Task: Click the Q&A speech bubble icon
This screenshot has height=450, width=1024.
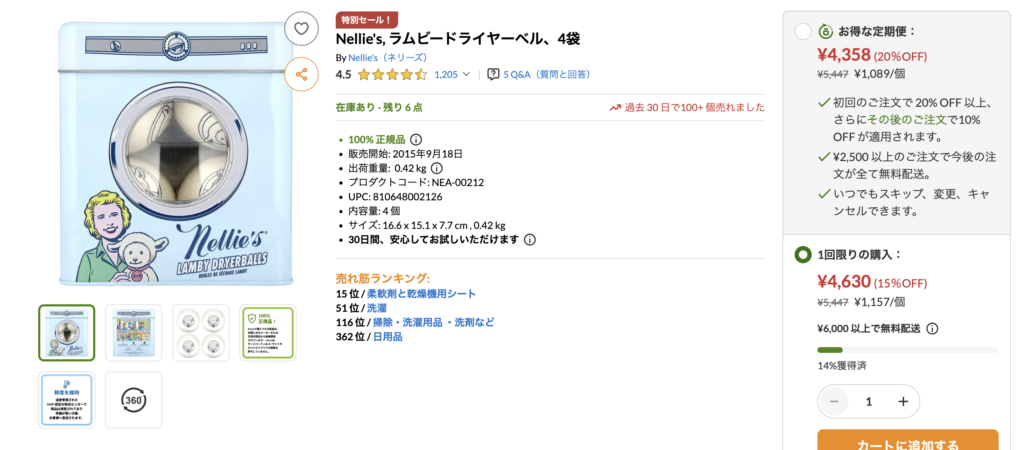Action: [x=493, y=74]
